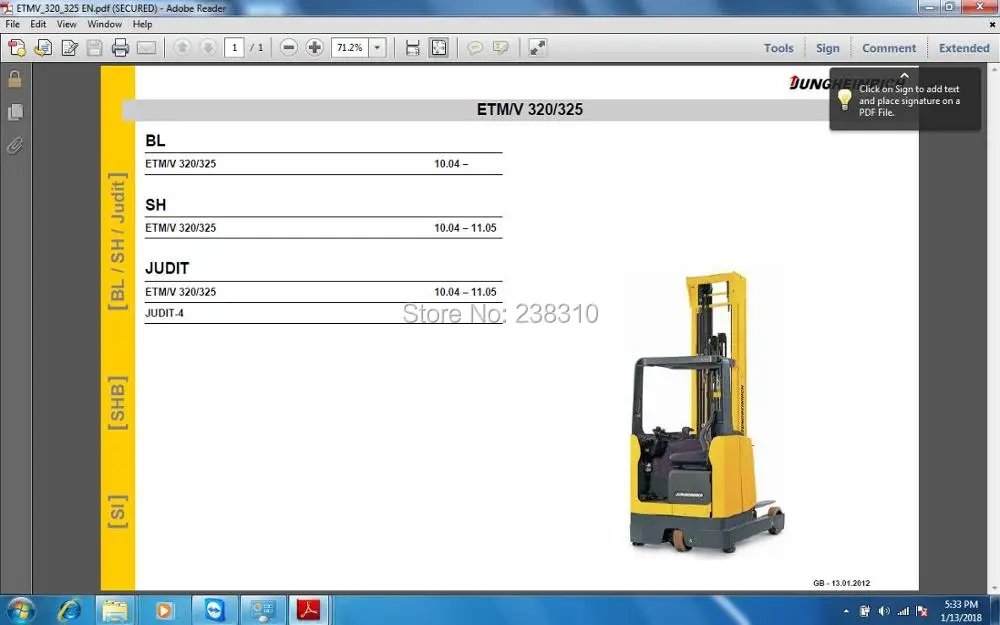Screen dimensions: 1000x625
Task: Toggle scrolling fit-width page mode
Action: [413, 48]
